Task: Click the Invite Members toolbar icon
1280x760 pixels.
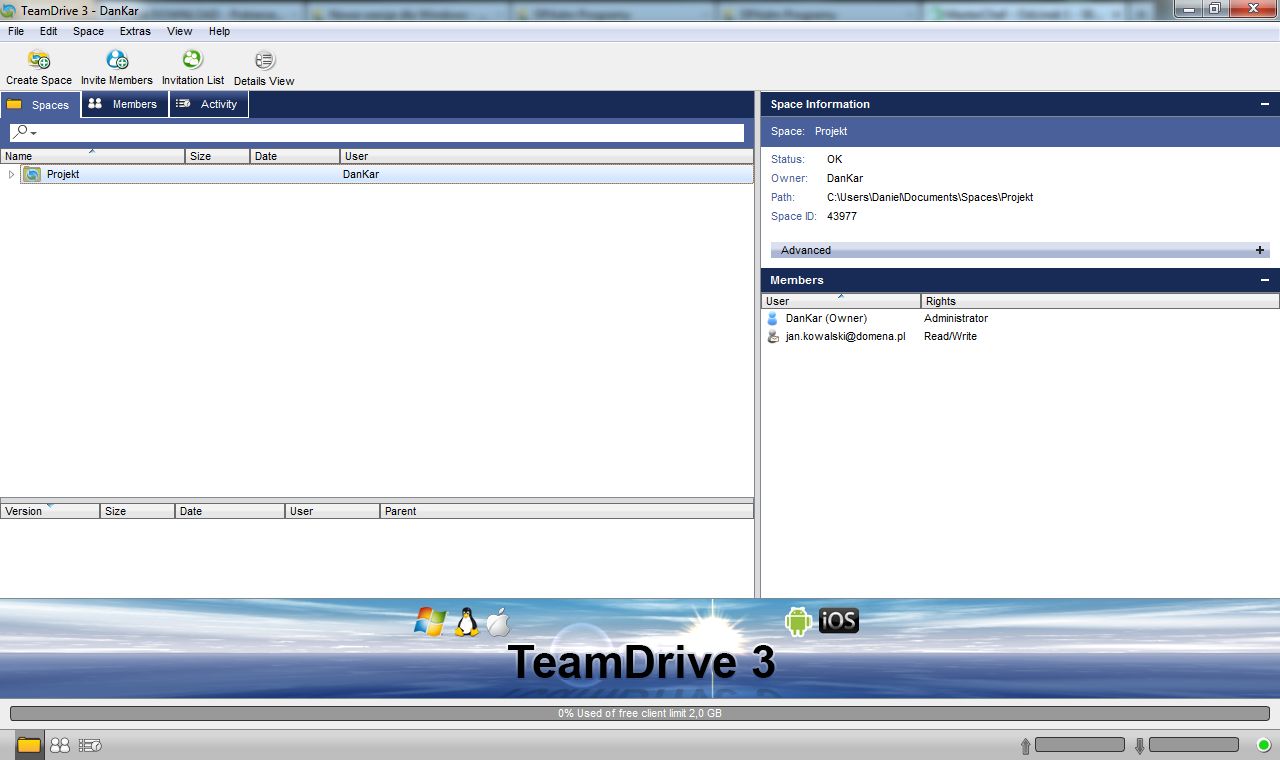Action: pyautogui.click(x=116, y=66)
